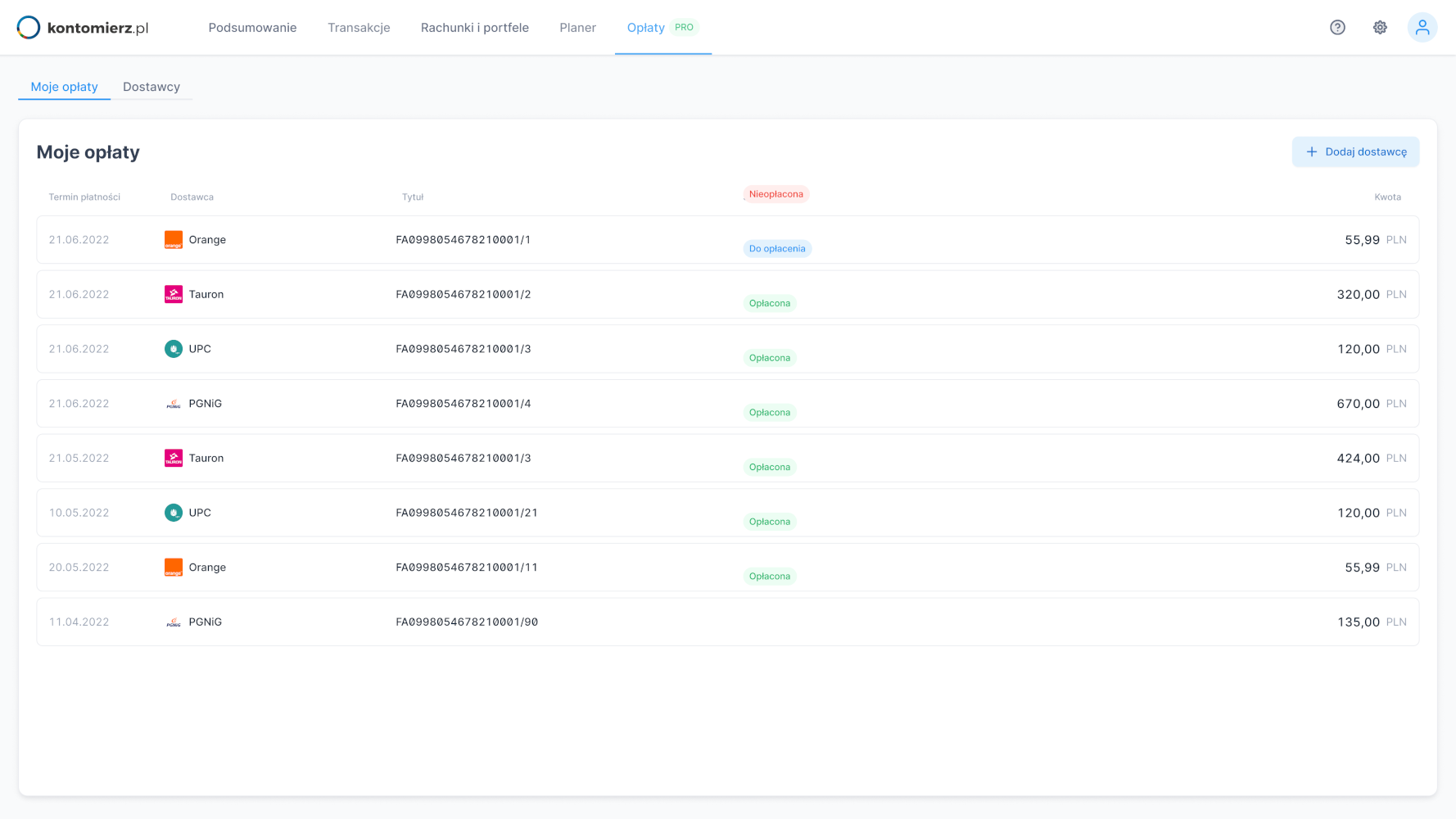
Task: Open invoice FA0998054678210001/21 row
Action: pos(467,514)
